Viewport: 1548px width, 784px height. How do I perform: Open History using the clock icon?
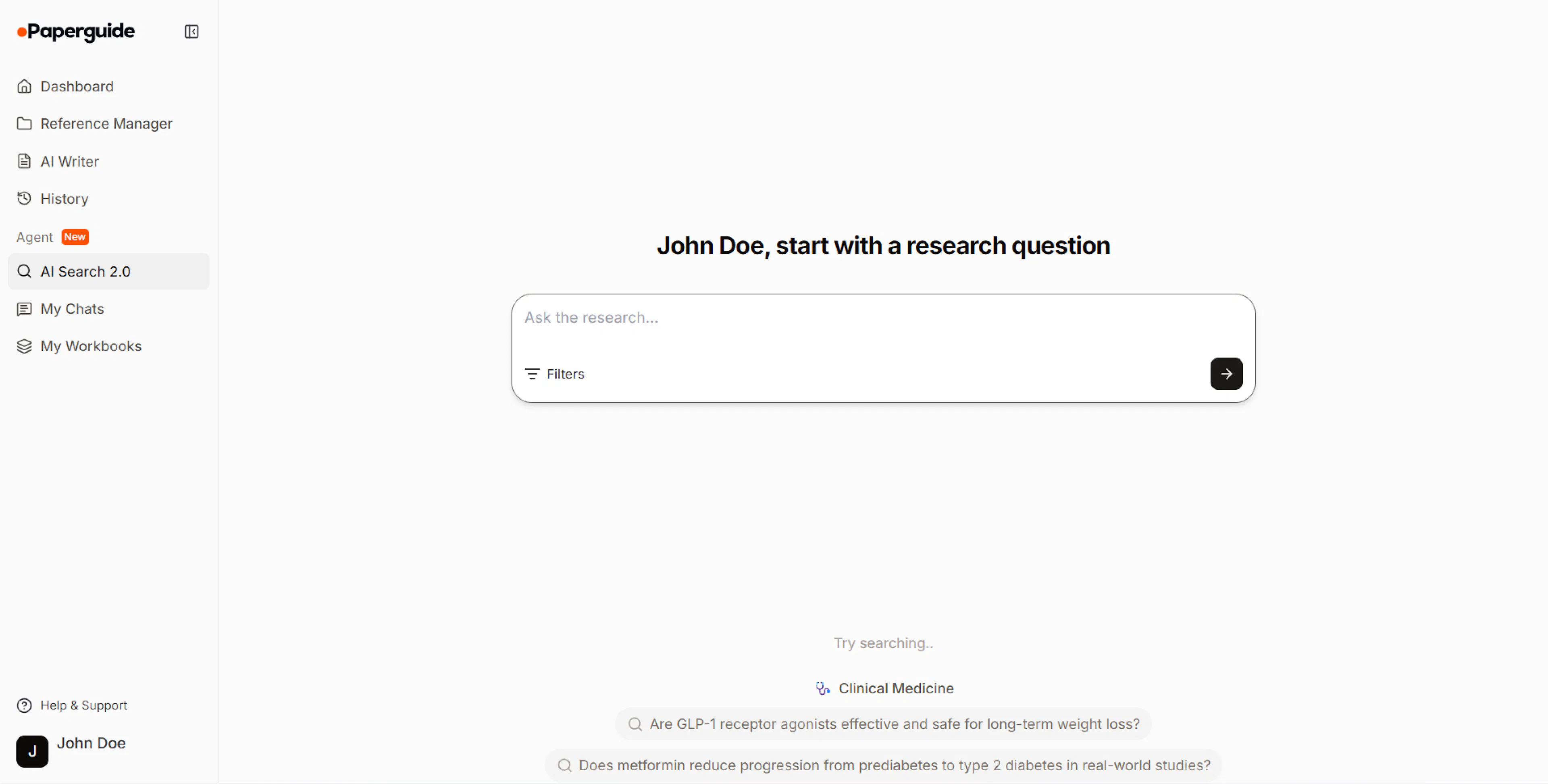click(x=24, y=198)
